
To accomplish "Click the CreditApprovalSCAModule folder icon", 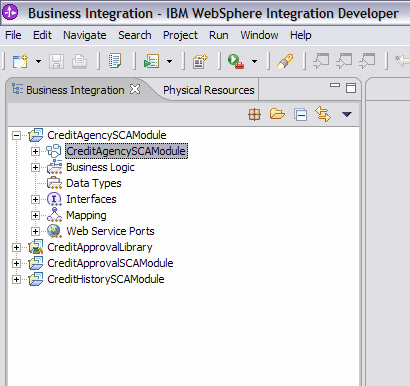I will 36,263.
